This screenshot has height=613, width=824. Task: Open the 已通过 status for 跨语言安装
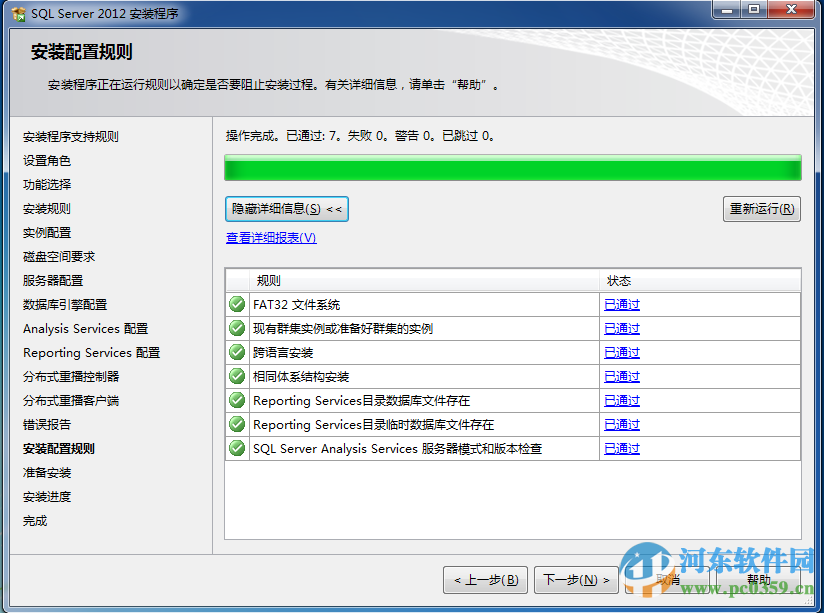point(621,352)
